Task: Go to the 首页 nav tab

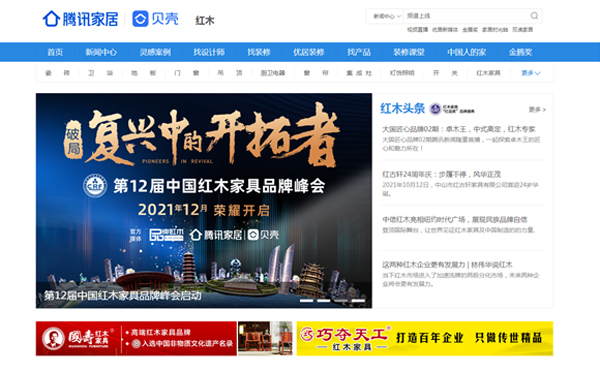Action: pos(55,52)
